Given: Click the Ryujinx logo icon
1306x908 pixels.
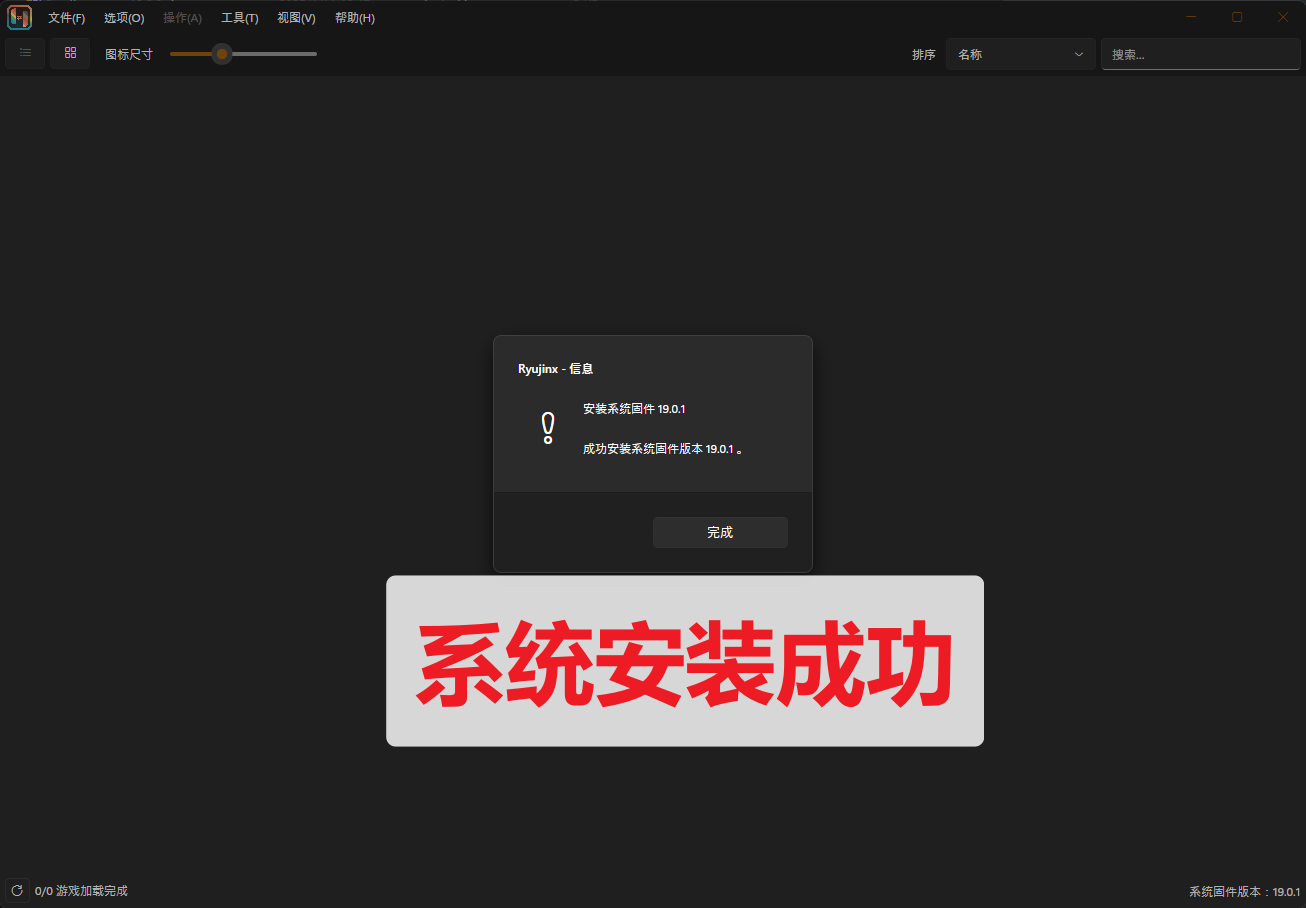Looking at the screenshot, I should (x=20, y=18).
